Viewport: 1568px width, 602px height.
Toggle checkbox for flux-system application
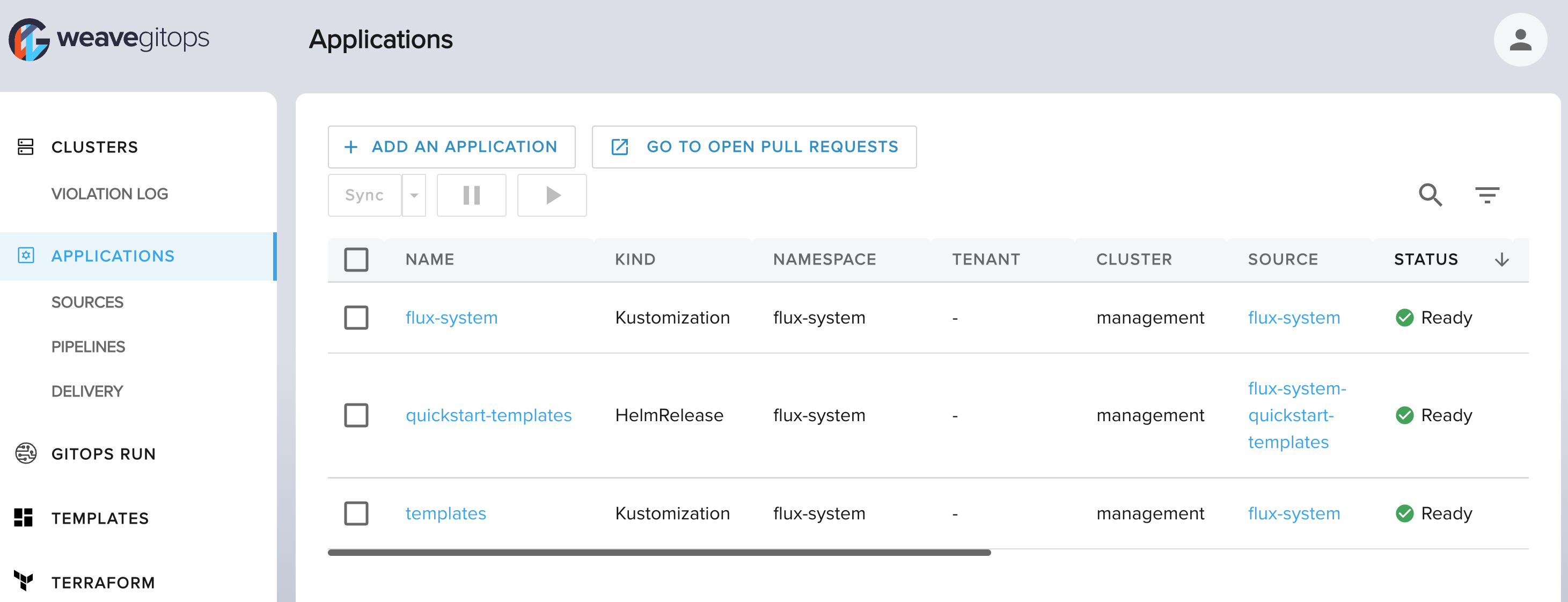coord(357,317)
